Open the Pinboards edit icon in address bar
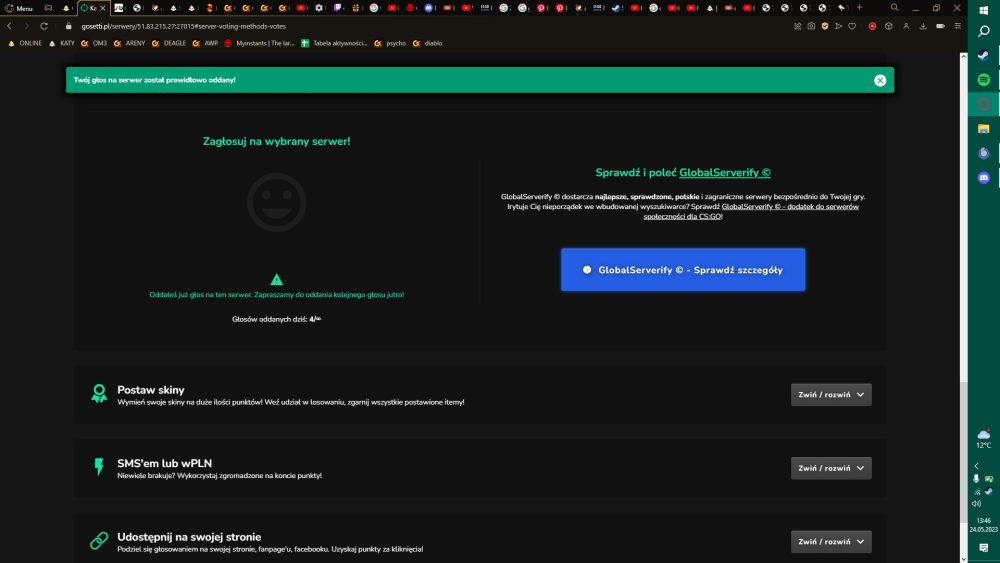Screen dimensions: 1000x563 pos(797,26)
